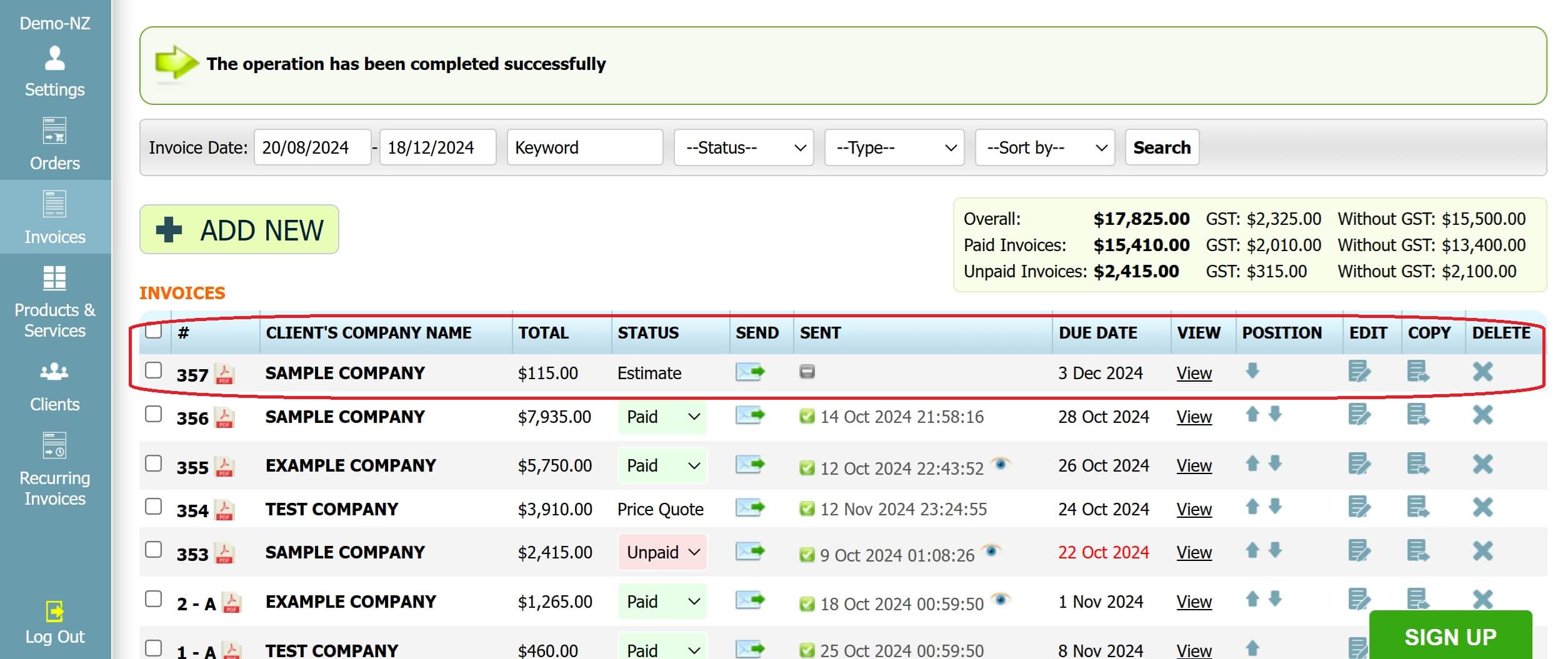Check the box for invoice 356

pyautogui.click(x=153, y=414)
